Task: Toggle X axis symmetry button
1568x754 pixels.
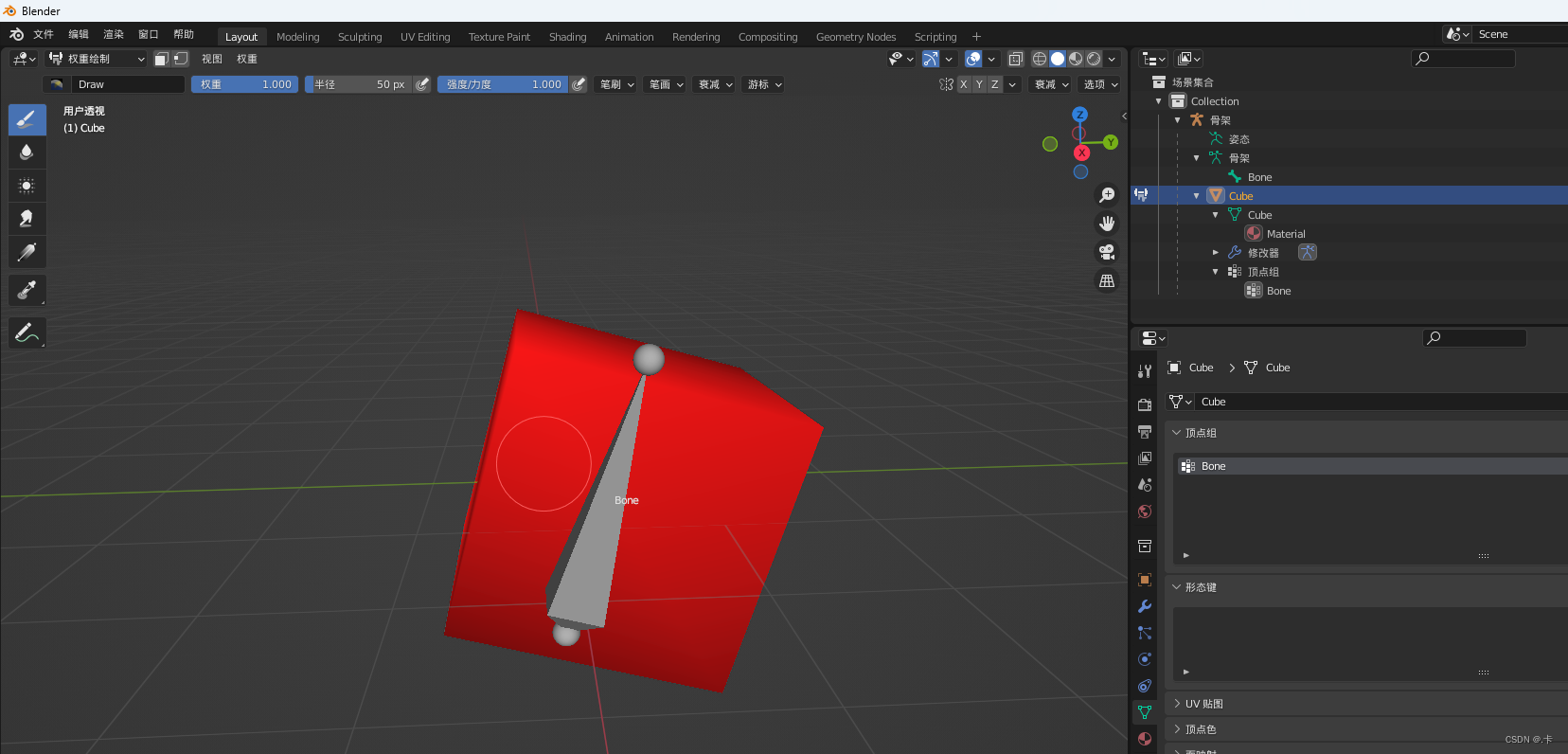Action: 964,84
